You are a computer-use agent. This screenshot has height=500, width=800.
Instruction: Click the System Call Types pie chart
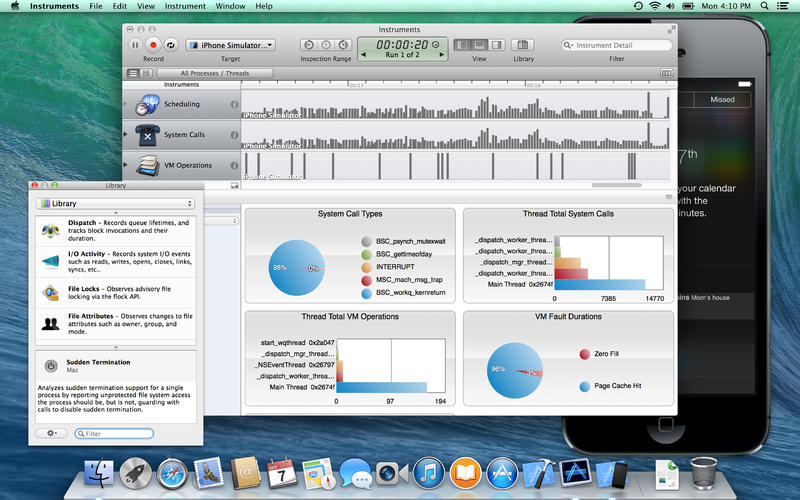click(296, 267)
